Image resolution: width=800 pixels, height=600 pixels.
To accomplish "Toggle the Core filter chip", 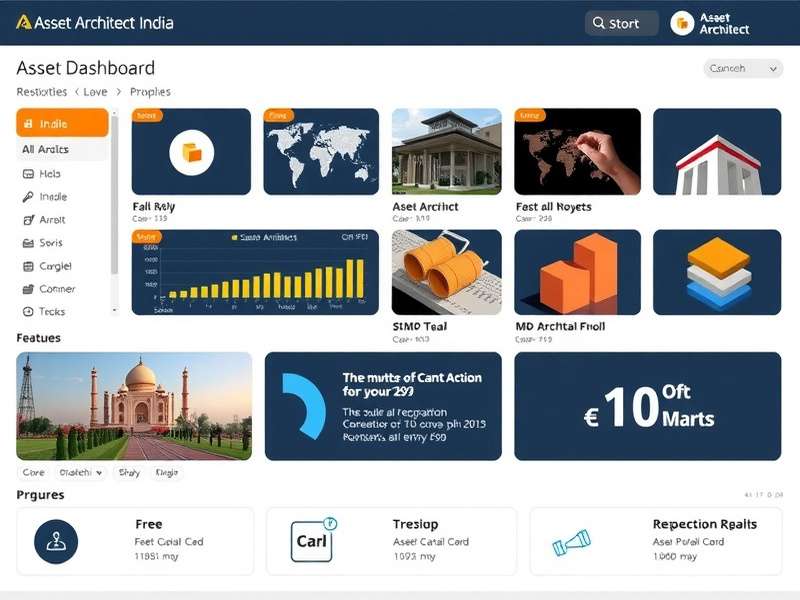I will pyautogui.click(x=35, y=472).
